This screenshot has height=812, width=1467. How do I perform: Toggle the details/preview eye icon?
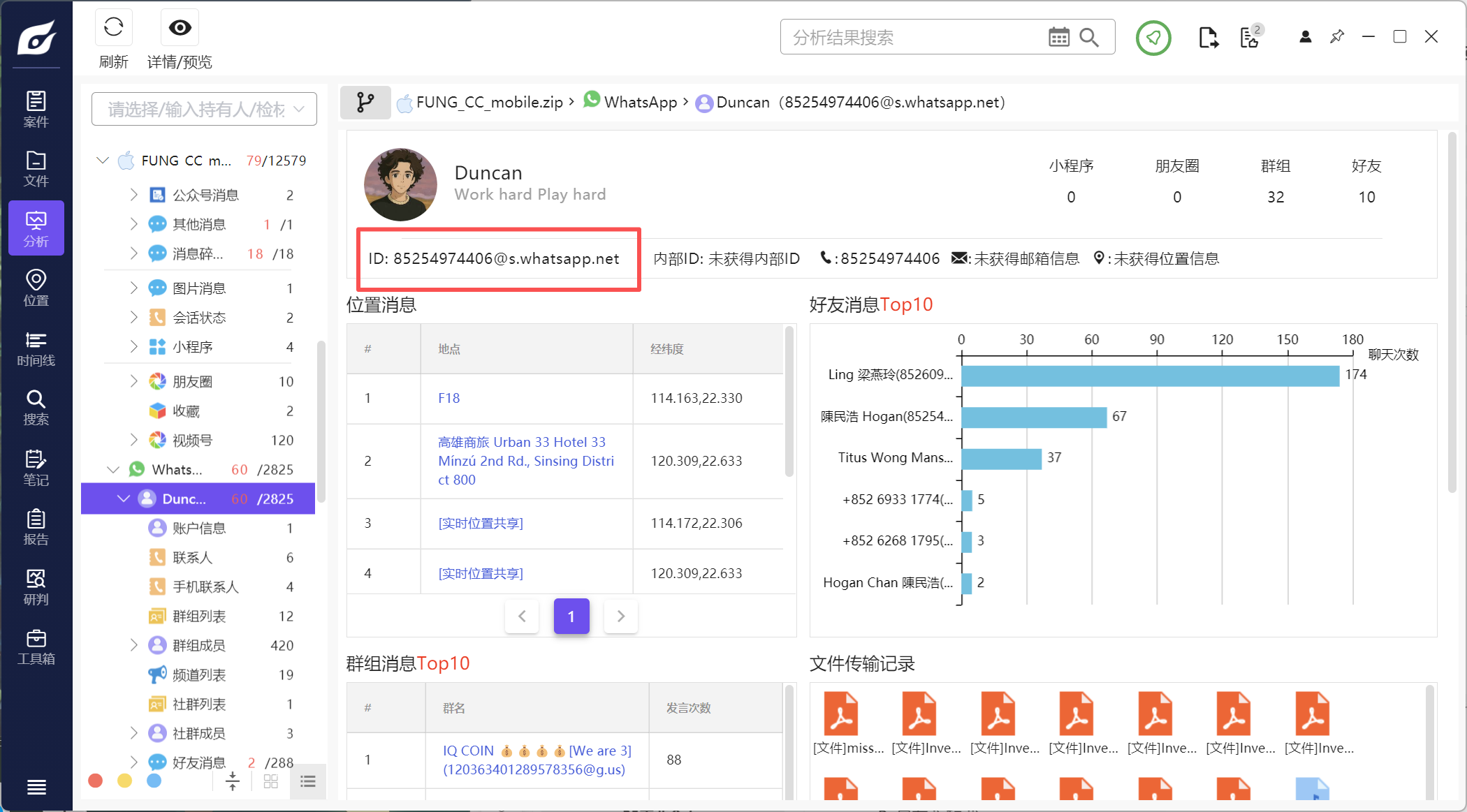click(x=180, y=28)
